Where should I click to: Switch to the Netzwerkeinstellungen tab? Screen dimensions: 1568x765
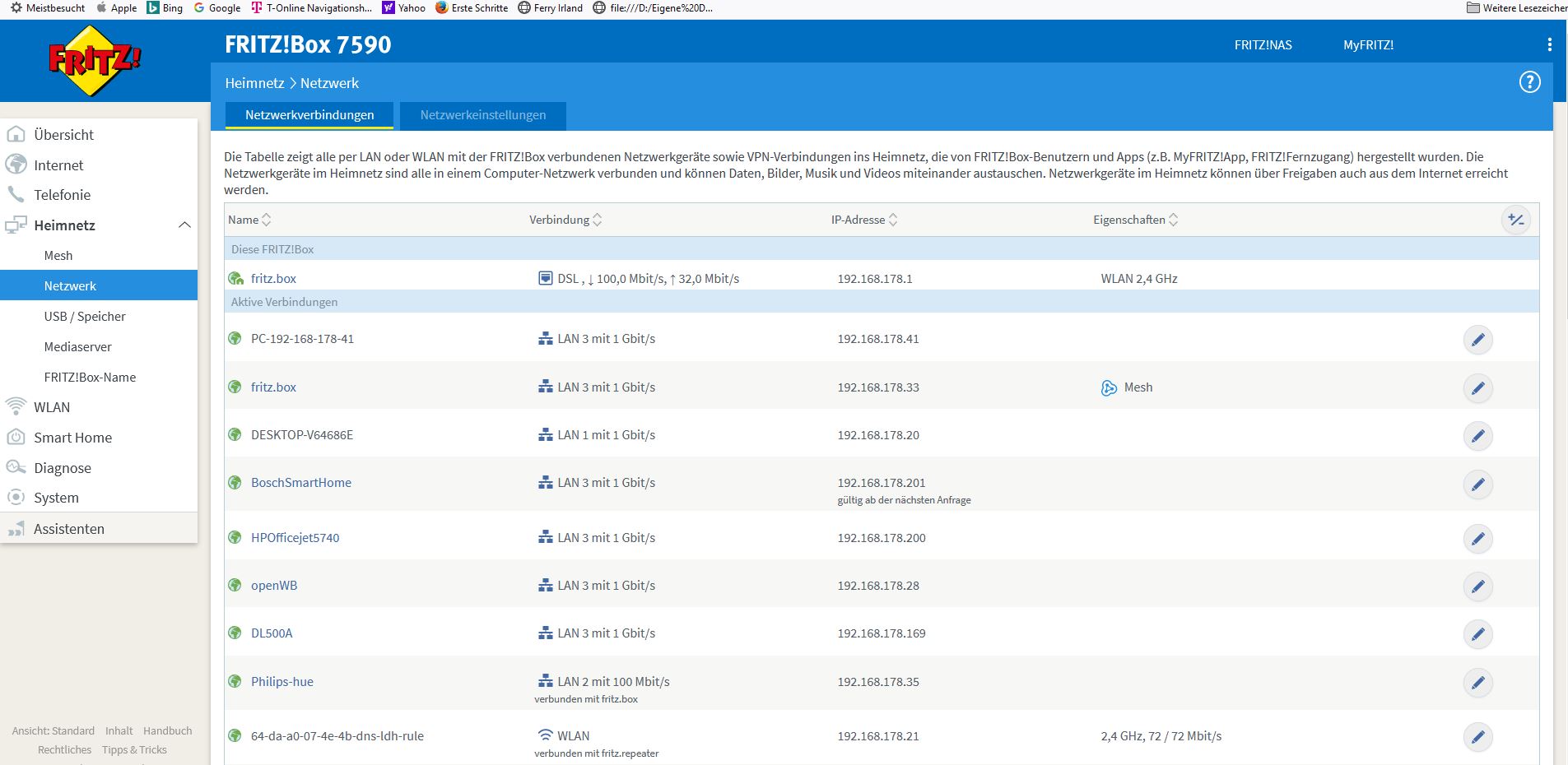482,115
